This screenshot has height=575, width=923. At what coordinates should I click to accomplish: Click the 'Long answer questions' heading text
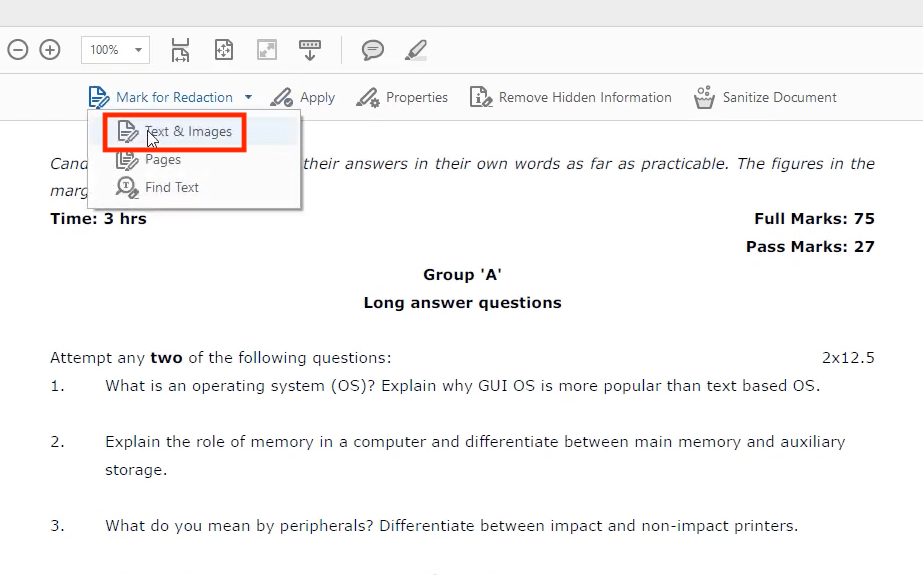[x=462, y=303]
